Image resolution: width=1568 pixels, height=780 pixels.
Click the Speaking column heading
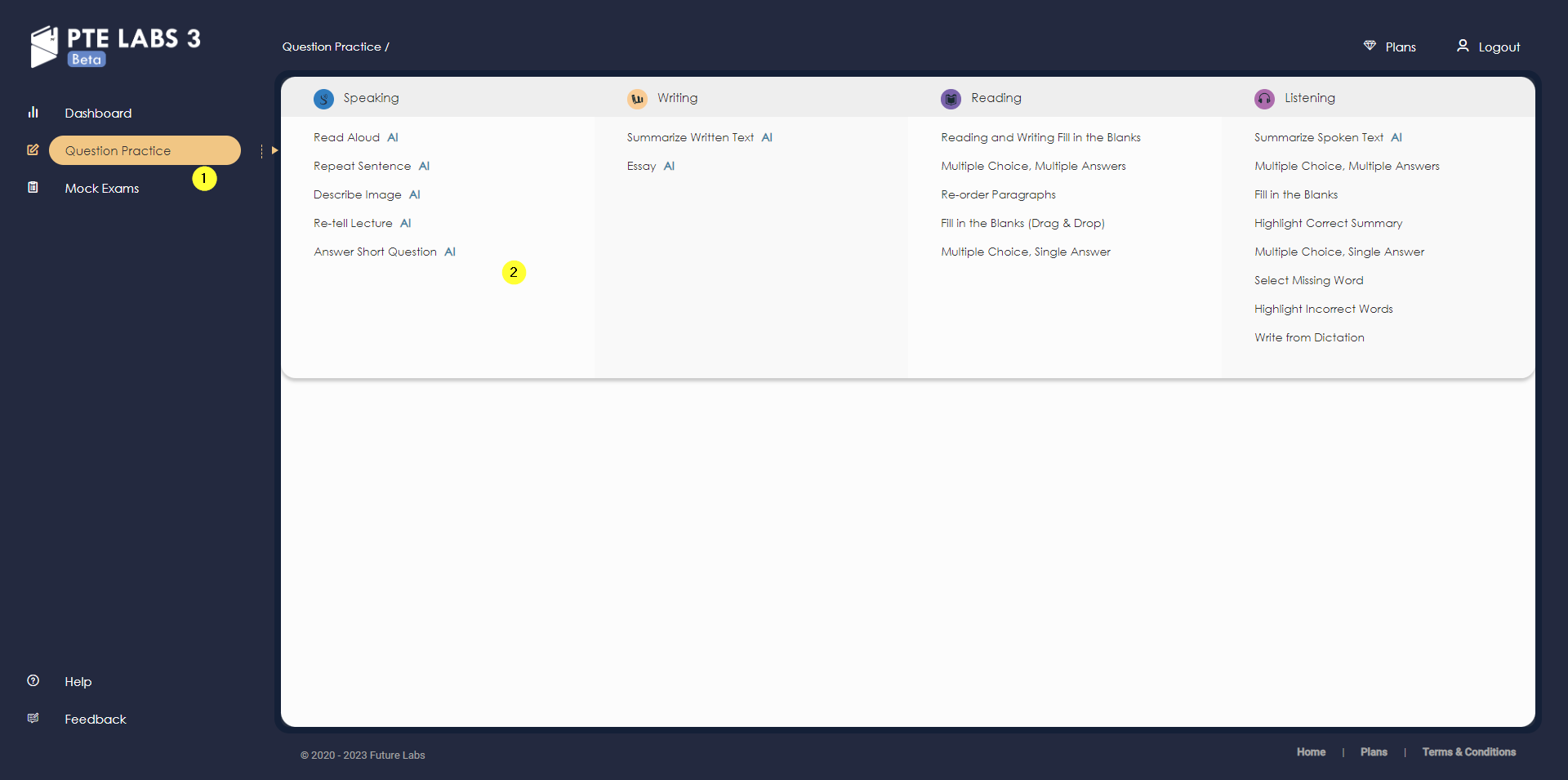click(x=371, y=98)
